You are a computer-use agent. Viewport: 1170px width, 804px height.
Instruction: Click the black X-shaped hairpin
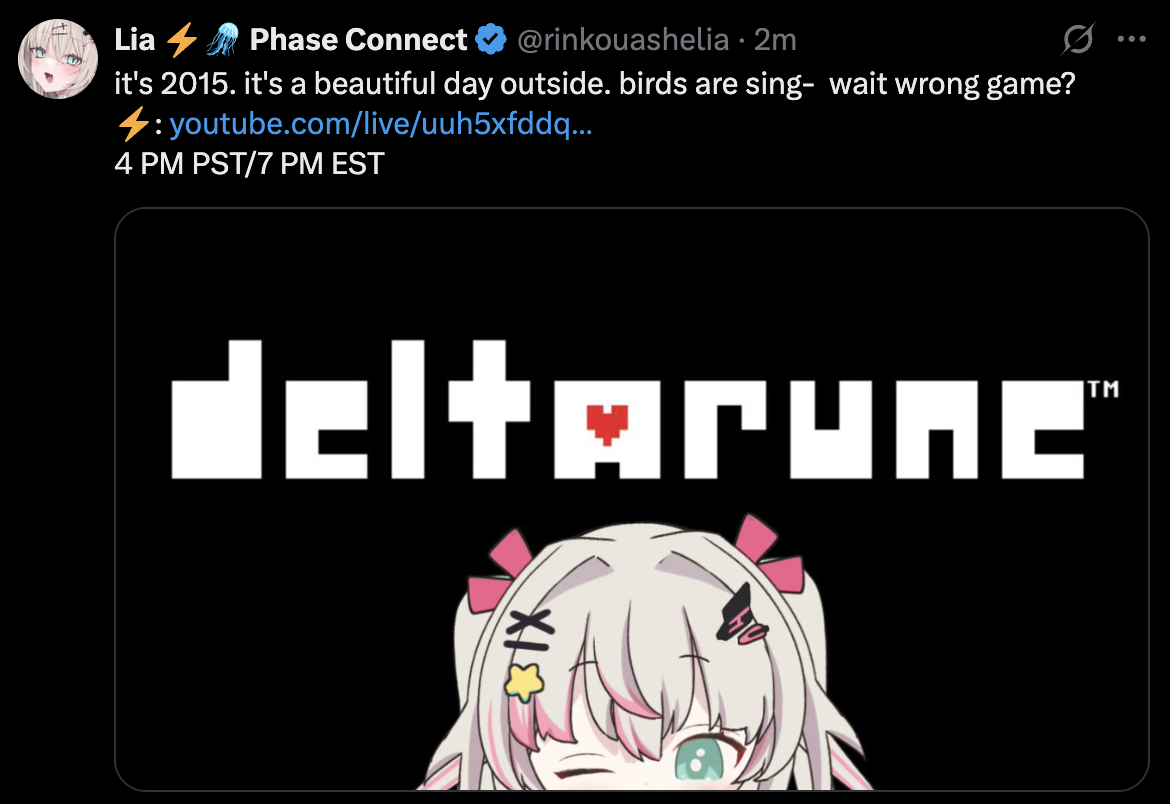pyautogui.click(x=528, y=630)
